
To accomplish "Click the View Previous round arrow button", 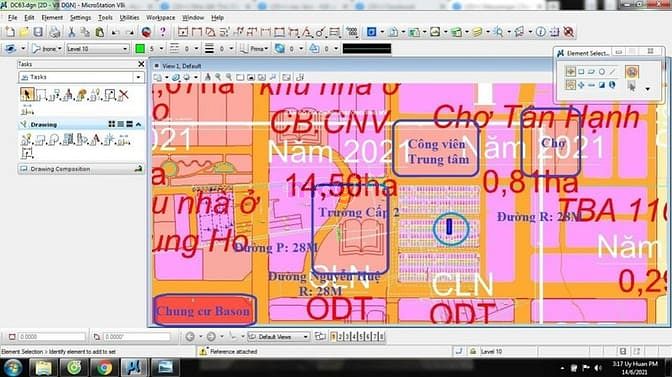I will [190, 337].
